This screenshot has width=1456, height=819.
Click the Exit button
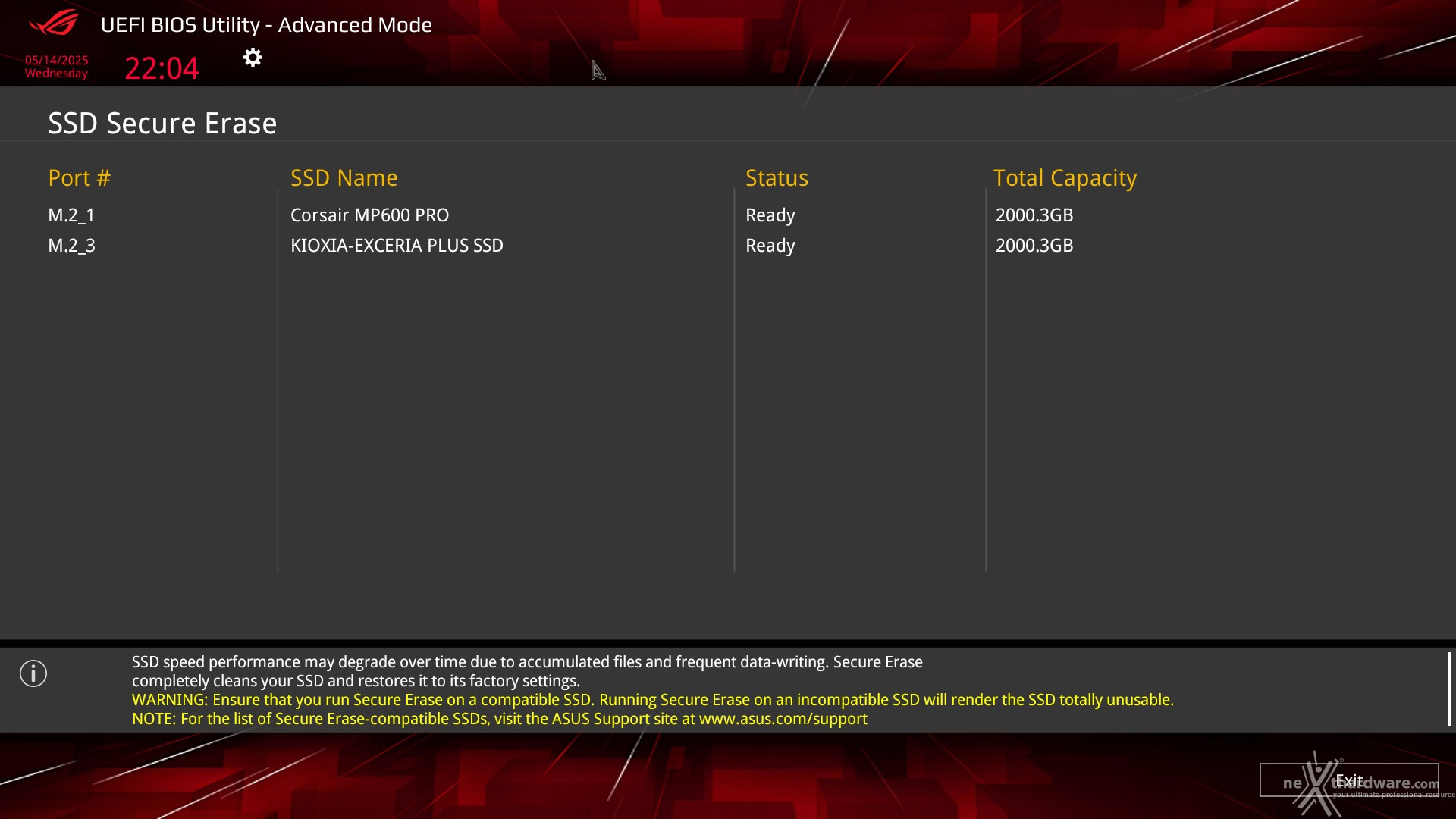click(x=1349, y=780)
